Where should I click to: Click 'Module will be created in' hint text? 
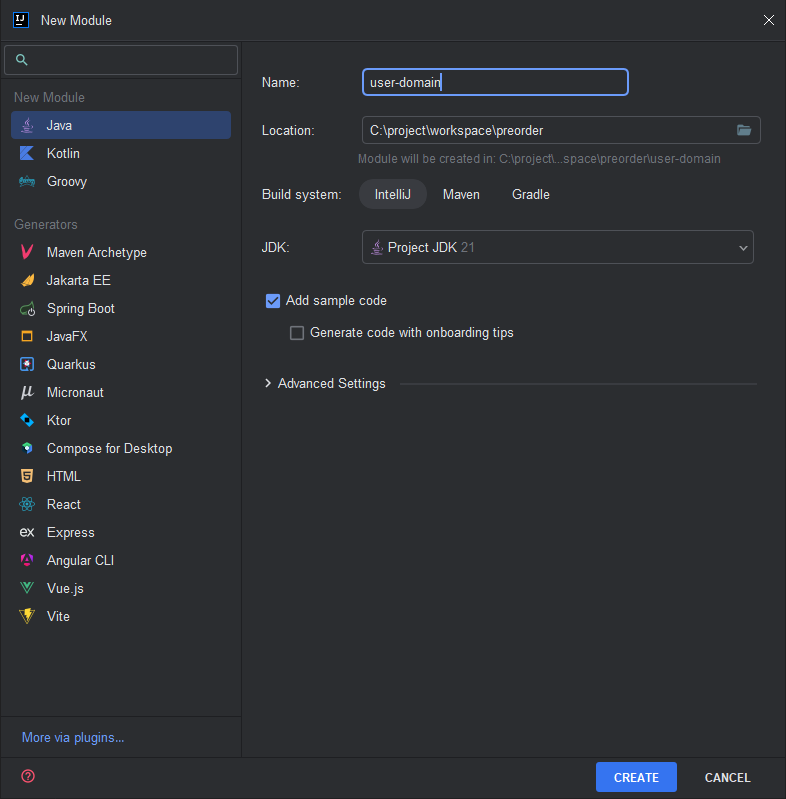click(539, 159)
